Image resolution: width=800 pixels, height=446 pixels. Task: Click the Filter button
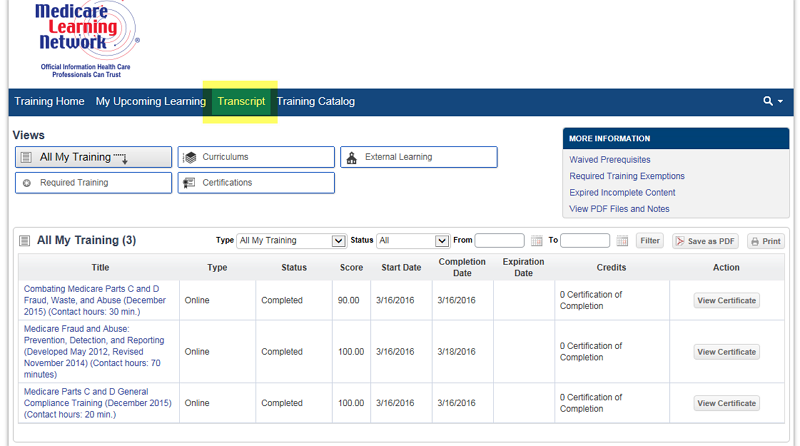(649, 241)
